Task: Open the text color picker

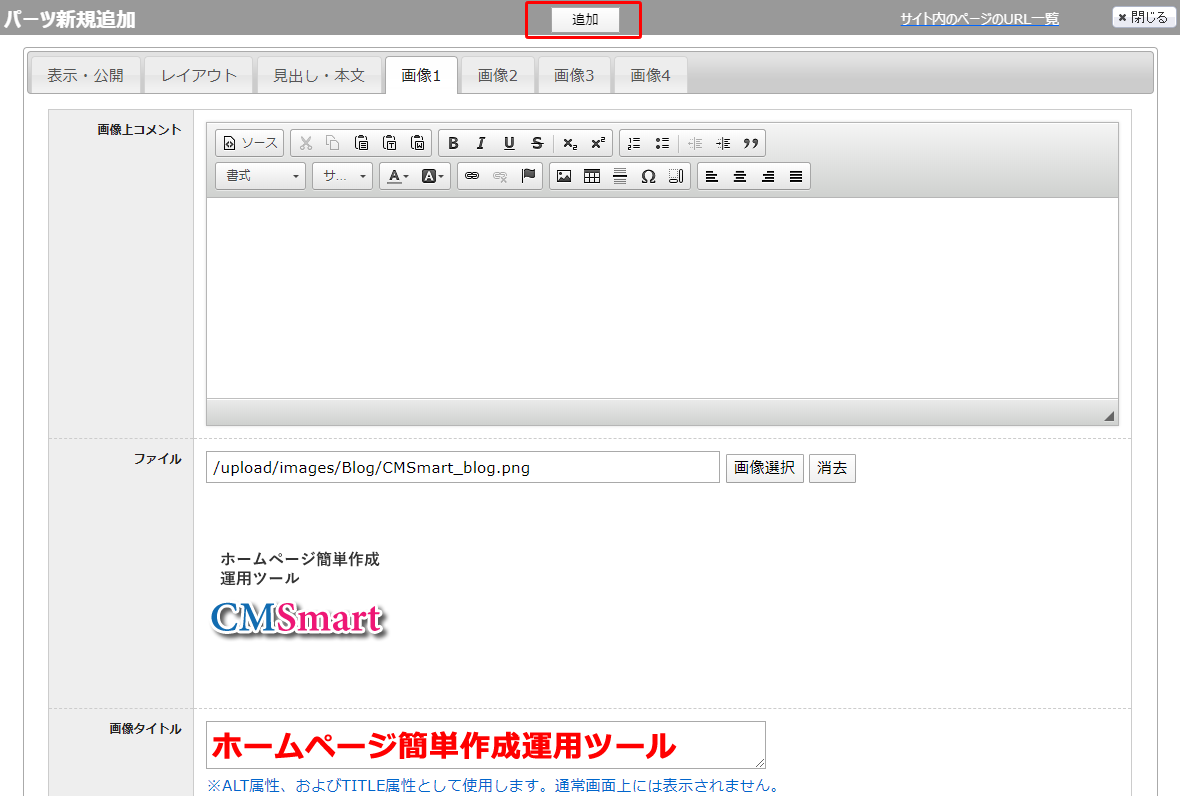Action: tap(398, 176)
